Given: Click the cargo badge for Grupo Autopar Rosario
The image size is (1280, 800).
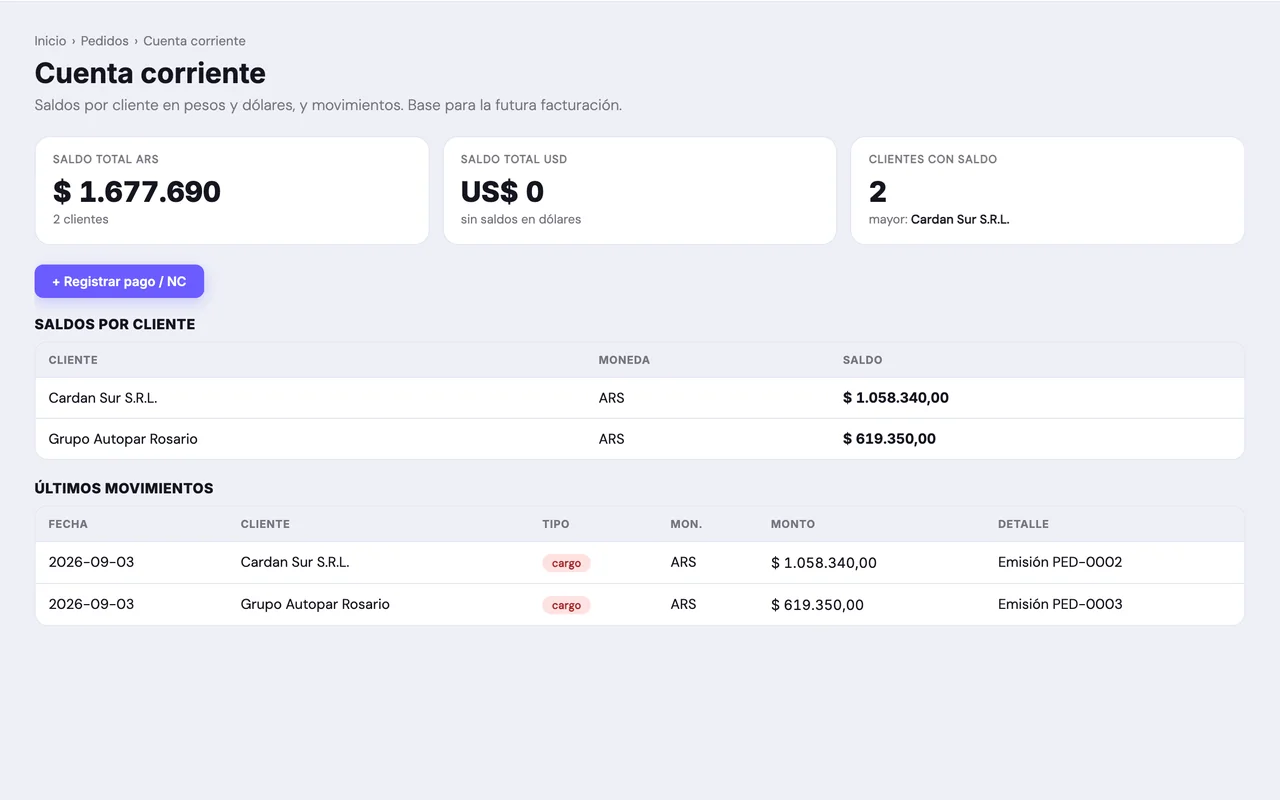Looking at the screenshot, I should coord(566,605).
